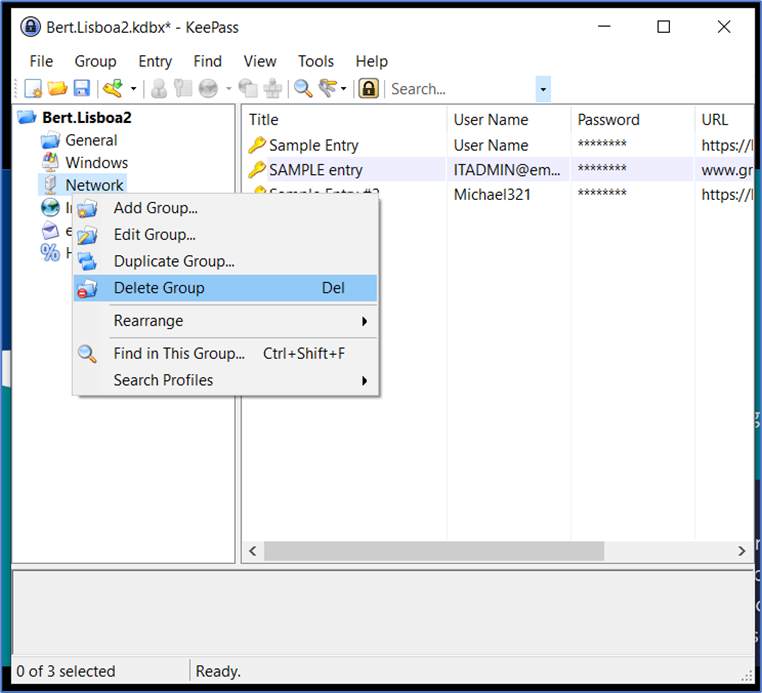
Task: Click the key icon of Sample Entry
Action: pos(257,145)
